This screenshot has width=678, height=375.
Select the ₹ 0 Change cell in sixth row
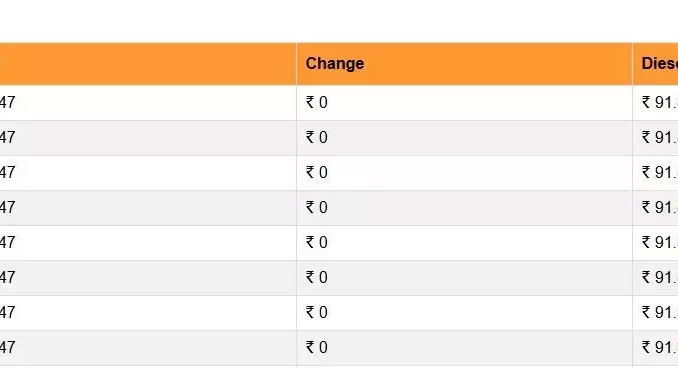(x=464, y=278)
